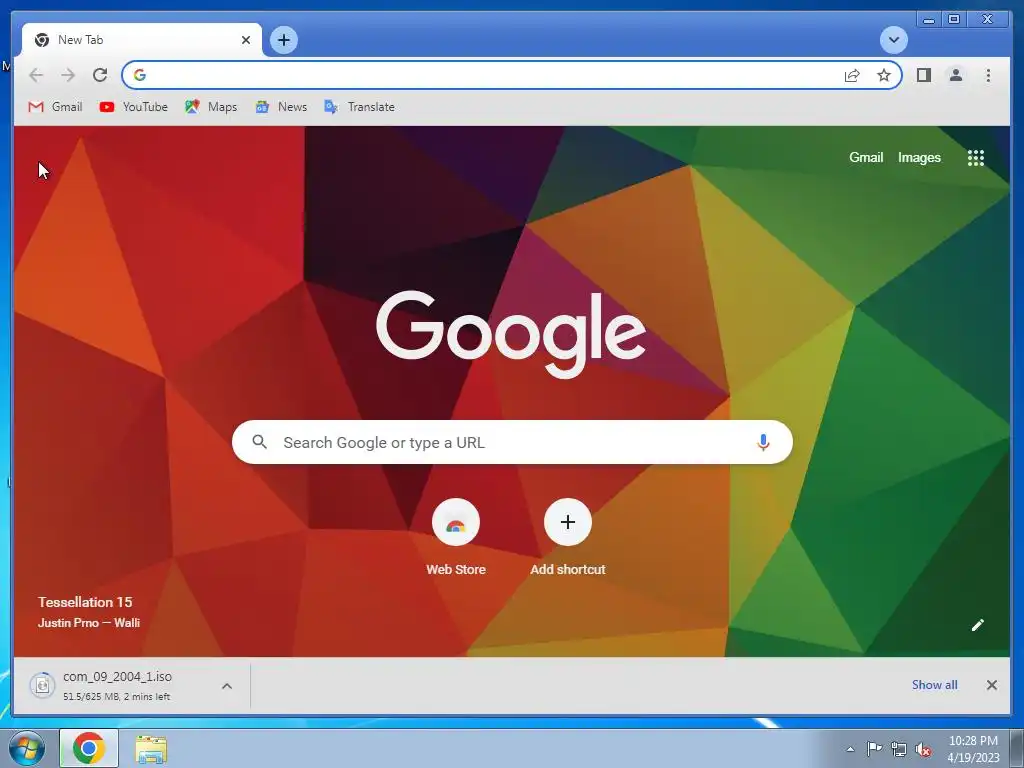1024x768 pixels.
Task: Expand download options chevron for iso file
Action: 227,686
